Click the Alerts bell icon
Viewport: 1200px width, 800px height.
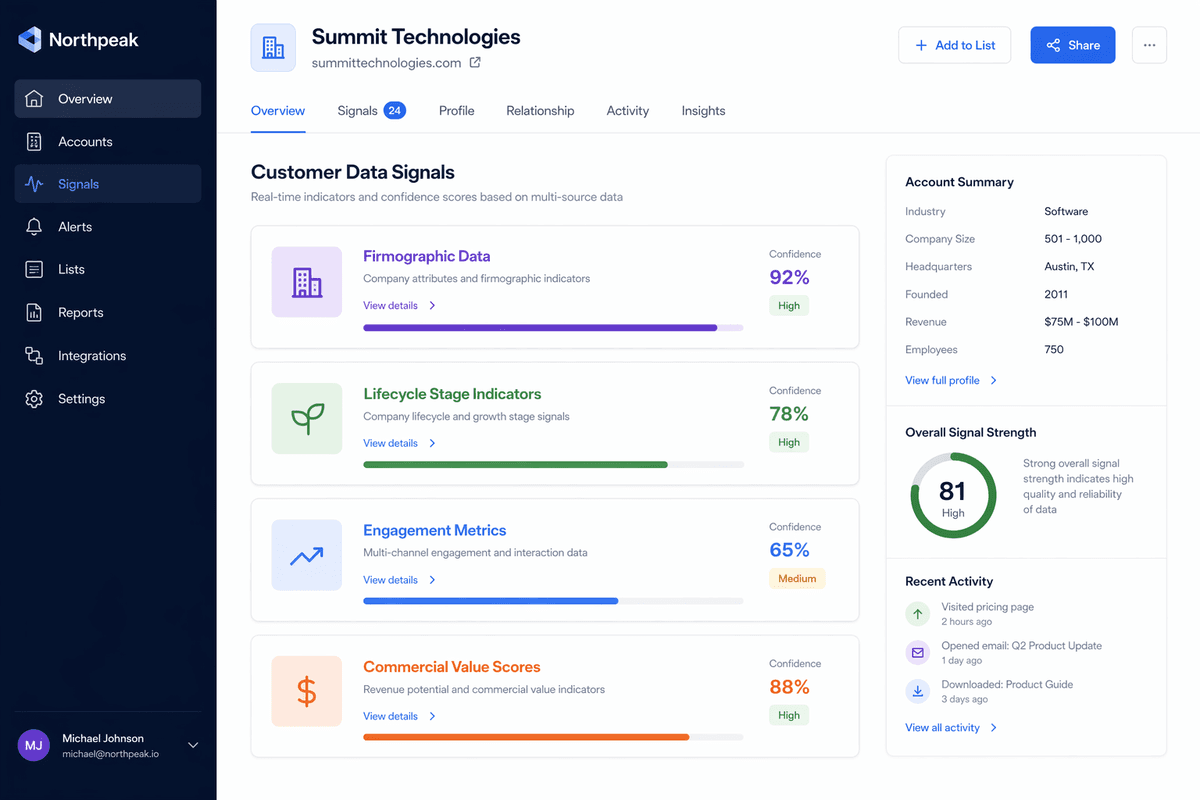[34, 227]
